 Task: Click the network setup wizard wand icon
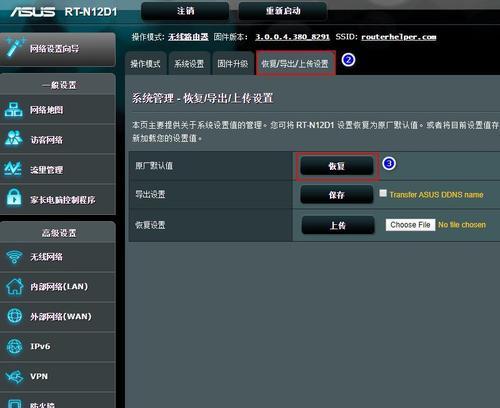[x=15, y=48]
